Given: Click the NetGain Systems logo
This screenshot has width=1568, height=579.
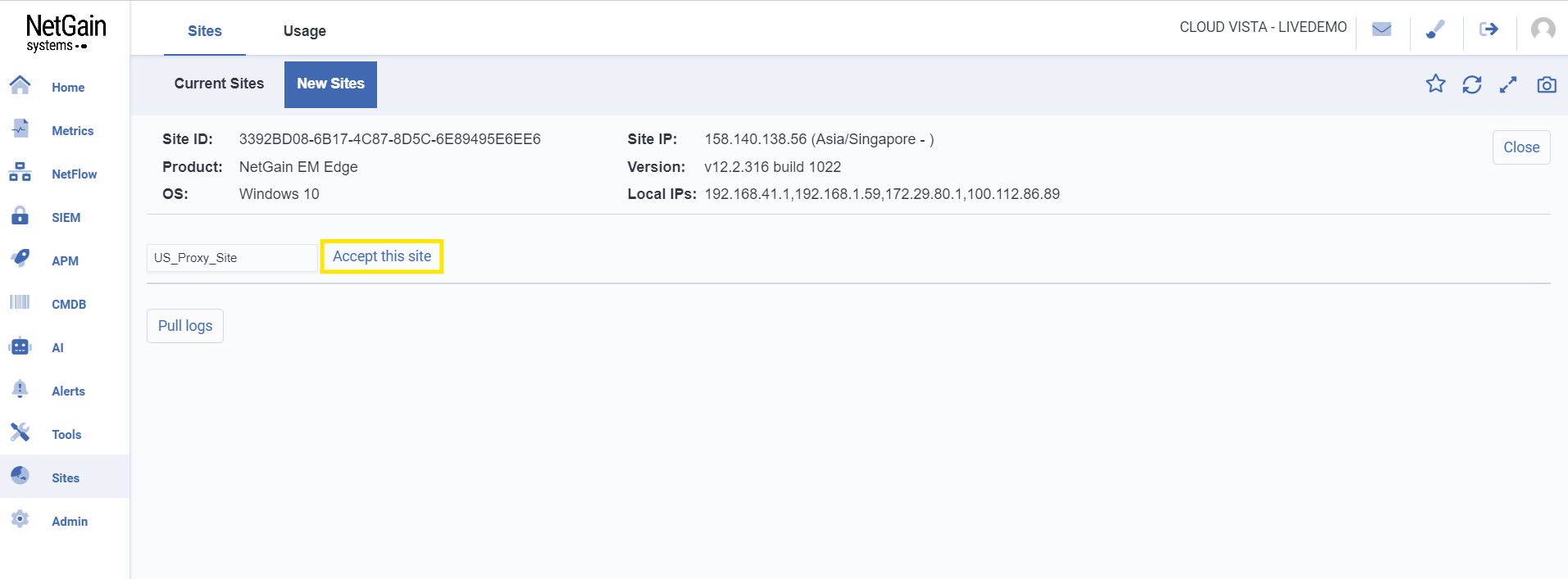Looking at the screenshot, I should point(66,33).
